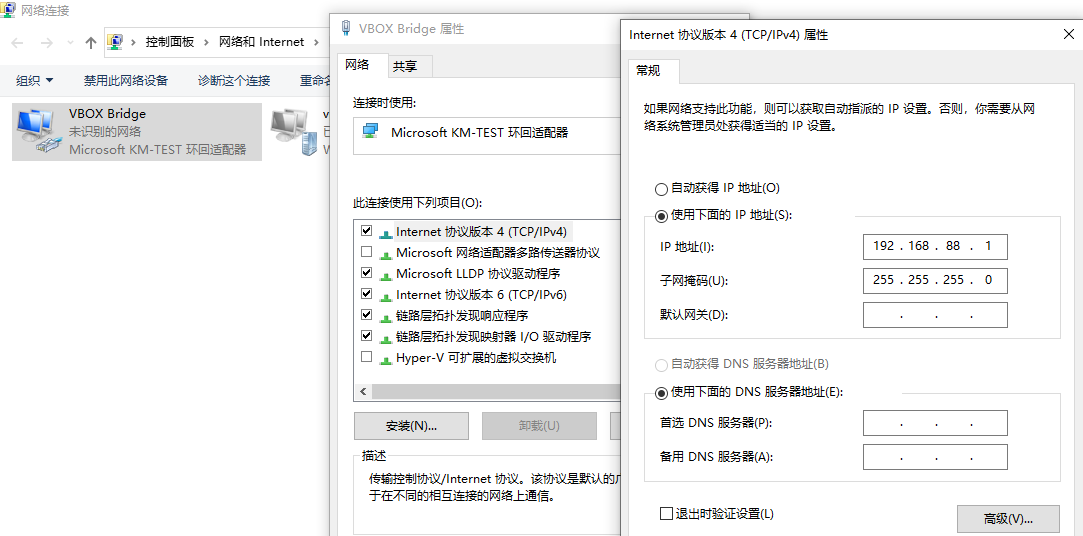Screen dimensions: 1083x536
Task: Click 控制面板 in the address bar
Action: [169, 42]
